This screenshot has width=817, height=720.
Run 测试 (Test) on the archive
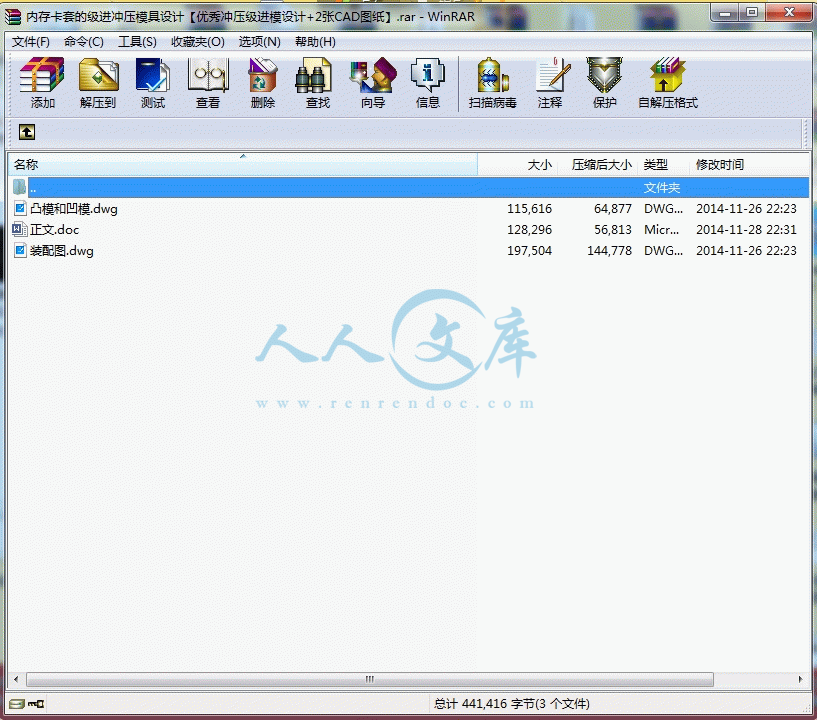pyautogui.click(x=153, y=83)
